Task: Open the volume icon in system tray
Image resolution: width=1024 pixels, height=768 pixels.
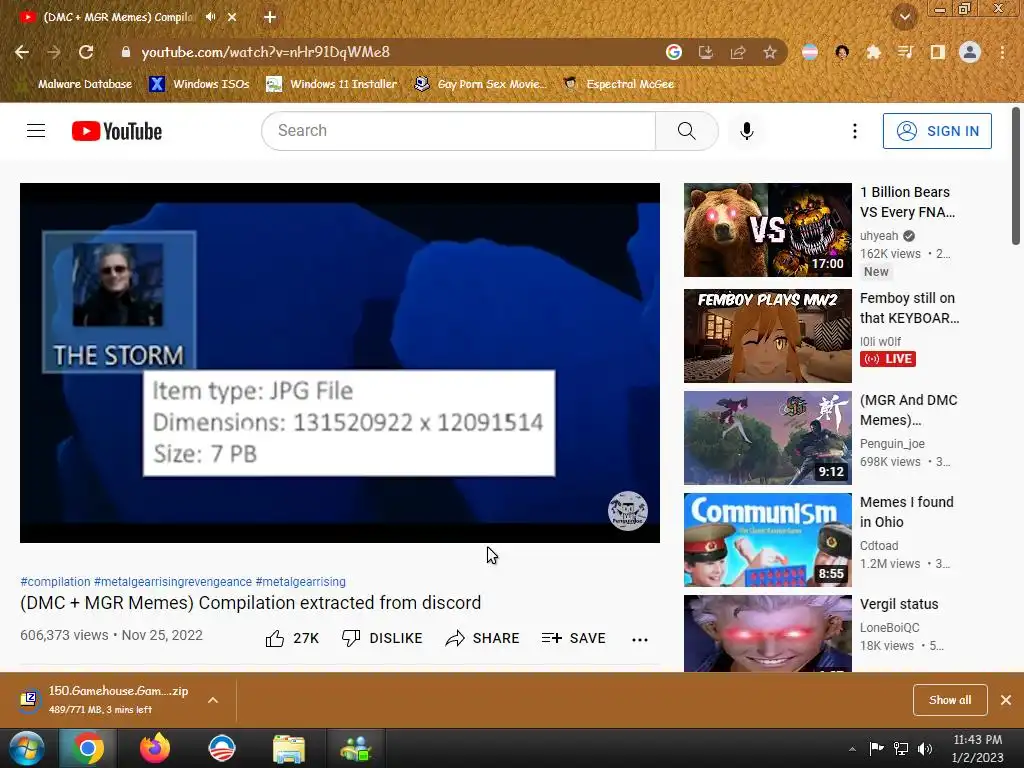Action: coord(925,749)
